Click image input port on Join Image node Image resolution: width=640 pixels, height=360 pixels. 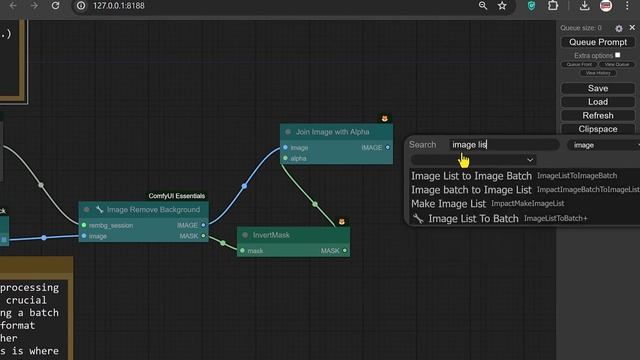pyautogui.click(x=285, y=147)
